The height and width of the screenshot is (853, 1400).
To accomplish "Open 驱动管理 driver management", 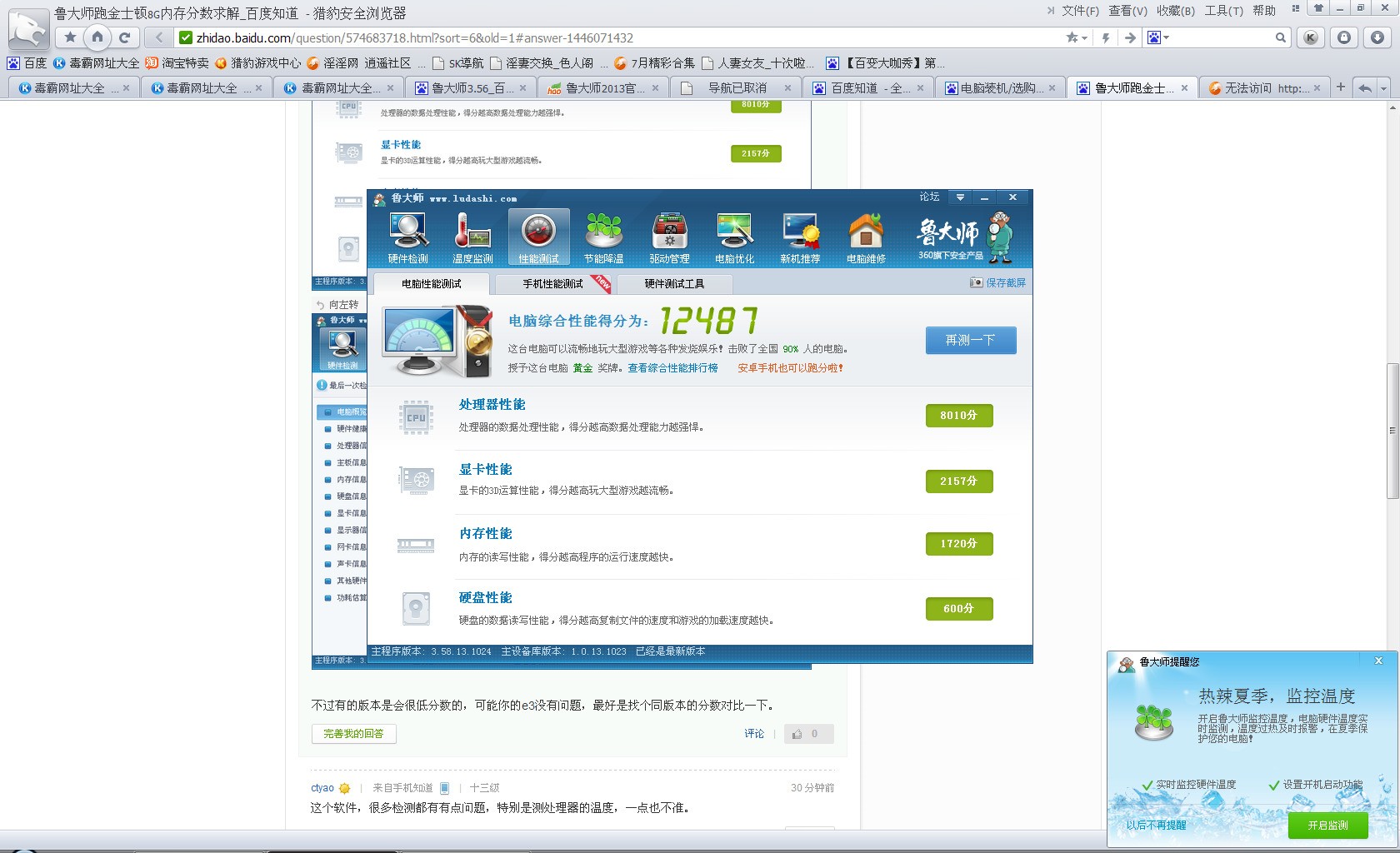I will 669,238.
